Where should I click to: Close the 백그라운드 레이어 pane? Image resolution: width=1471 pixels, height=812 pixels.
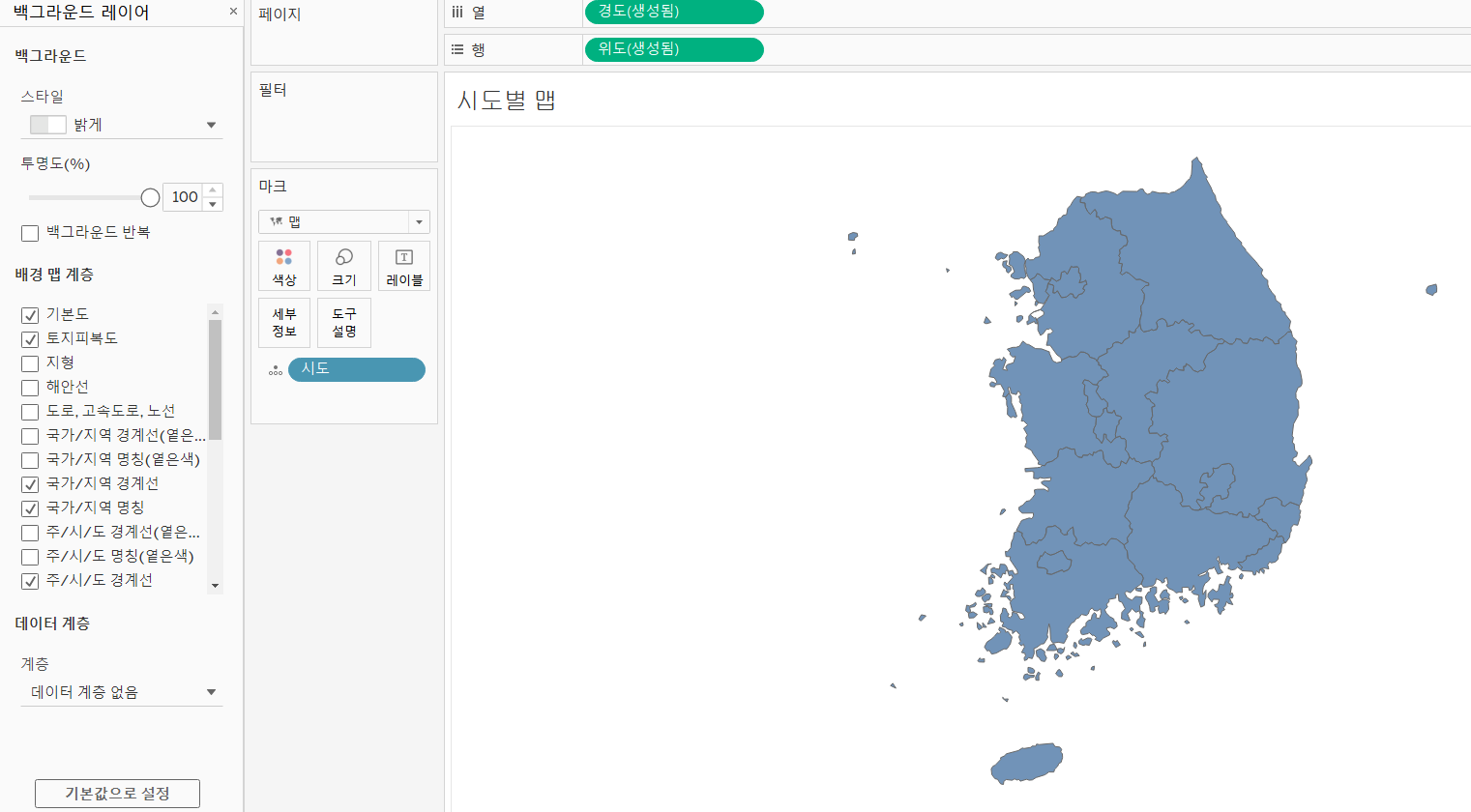233,12
